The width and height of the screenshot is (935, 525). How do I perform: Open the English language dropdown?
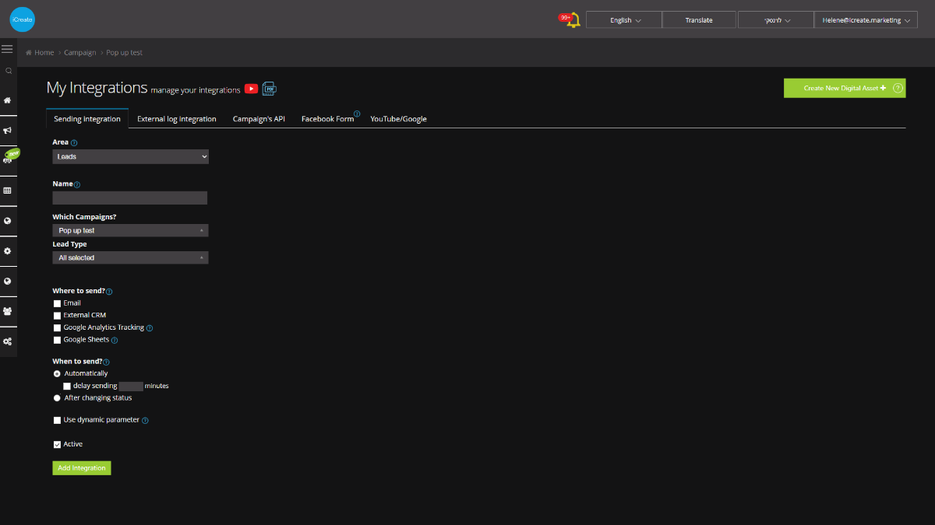pos(624,20)
